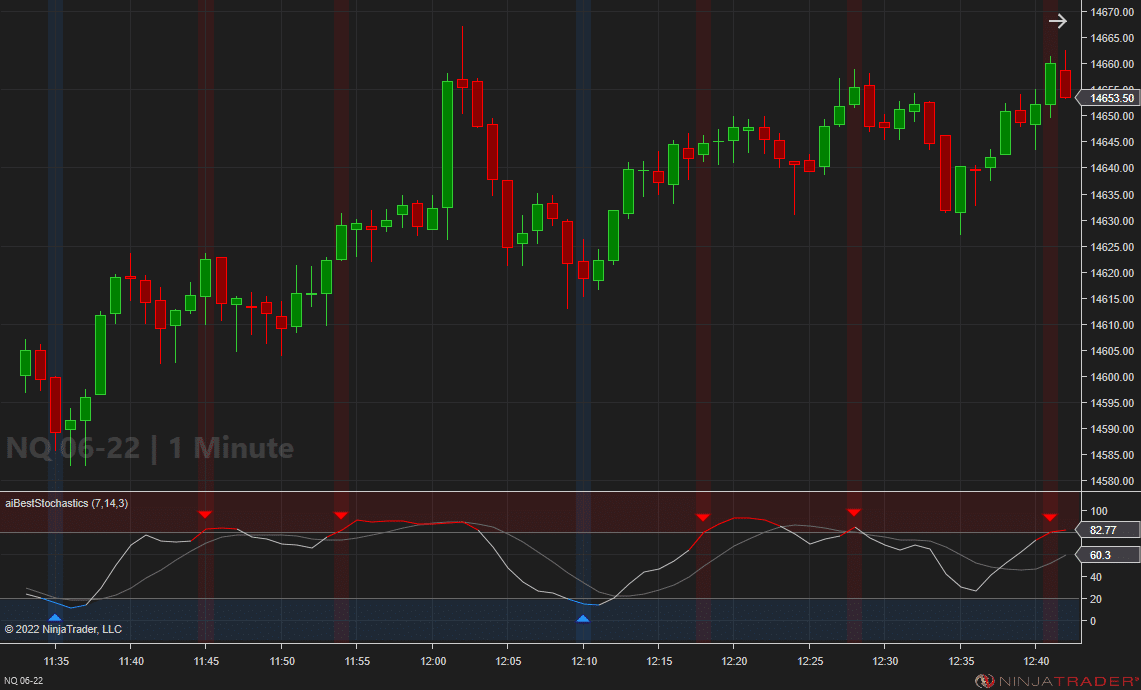Select the tall green candle just after 12:00
The width and height of the screenshot is (1141, 690).
coord(447,144)
